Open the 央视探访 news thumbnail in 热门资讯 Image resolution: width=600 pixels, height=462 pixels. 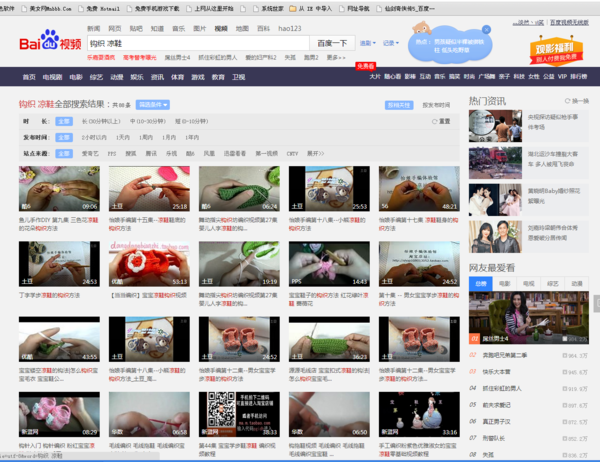tap(495, 126)
